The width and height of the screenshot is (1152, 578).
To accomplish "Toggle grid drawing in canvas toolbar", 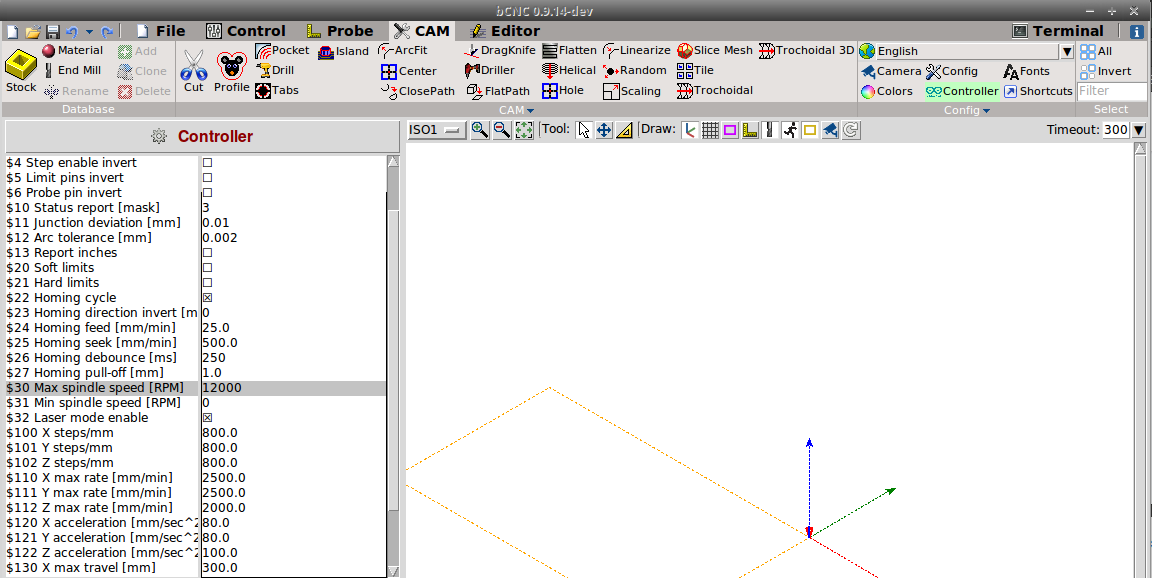I will pos(710,130).
